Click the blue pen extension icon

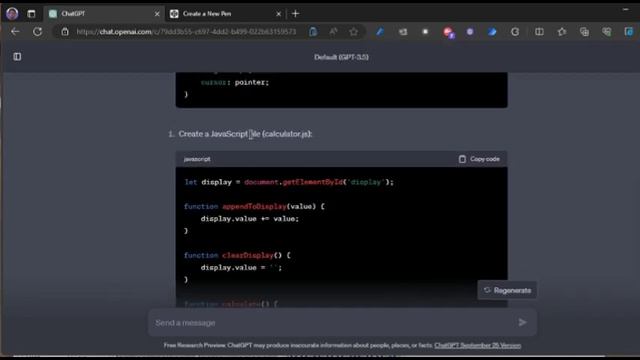[380, 31]
